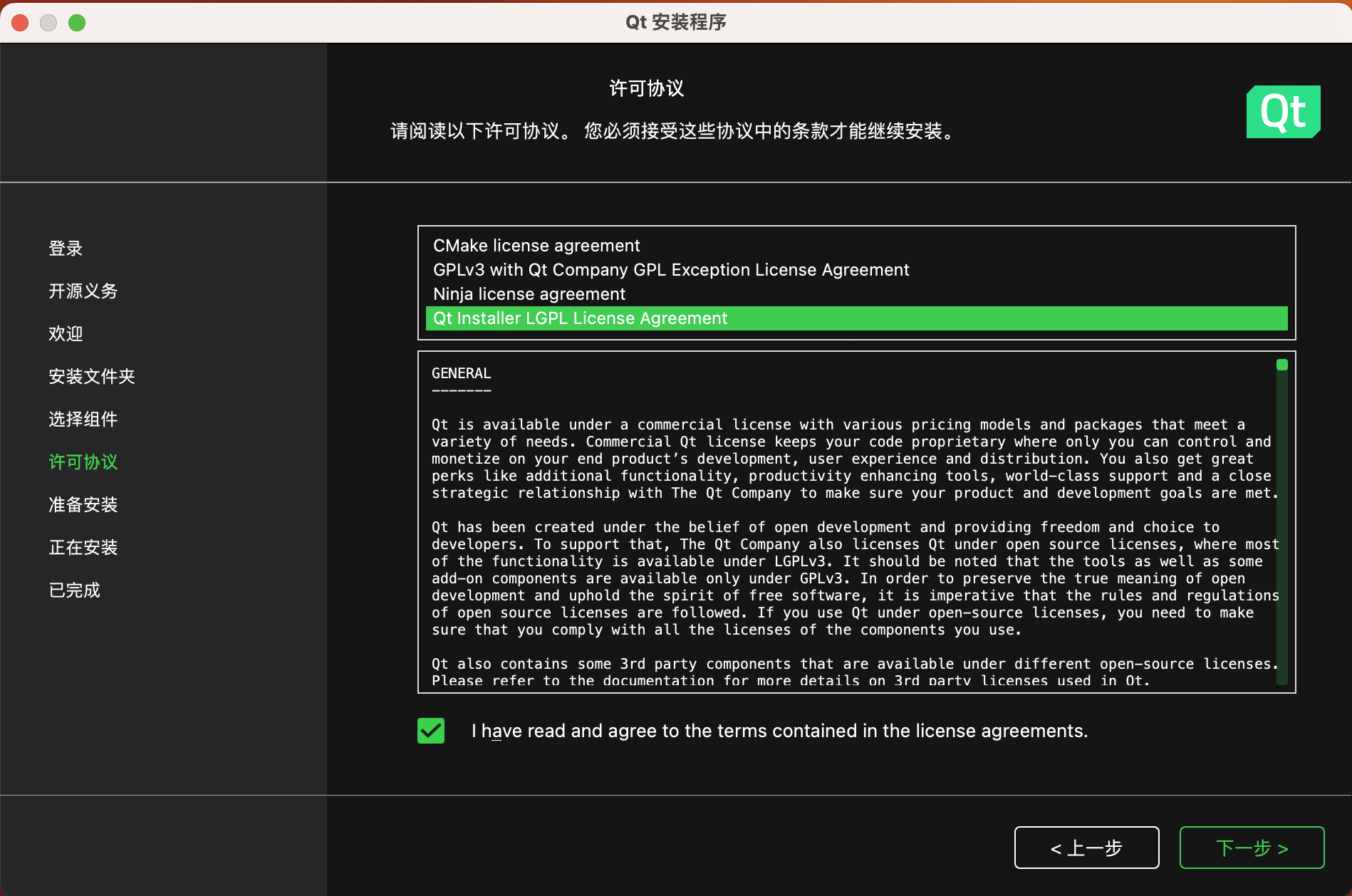
Task: Select Qt Installer LGPL License Agreement
Action: pyautogui.click(x=856, y=318)
